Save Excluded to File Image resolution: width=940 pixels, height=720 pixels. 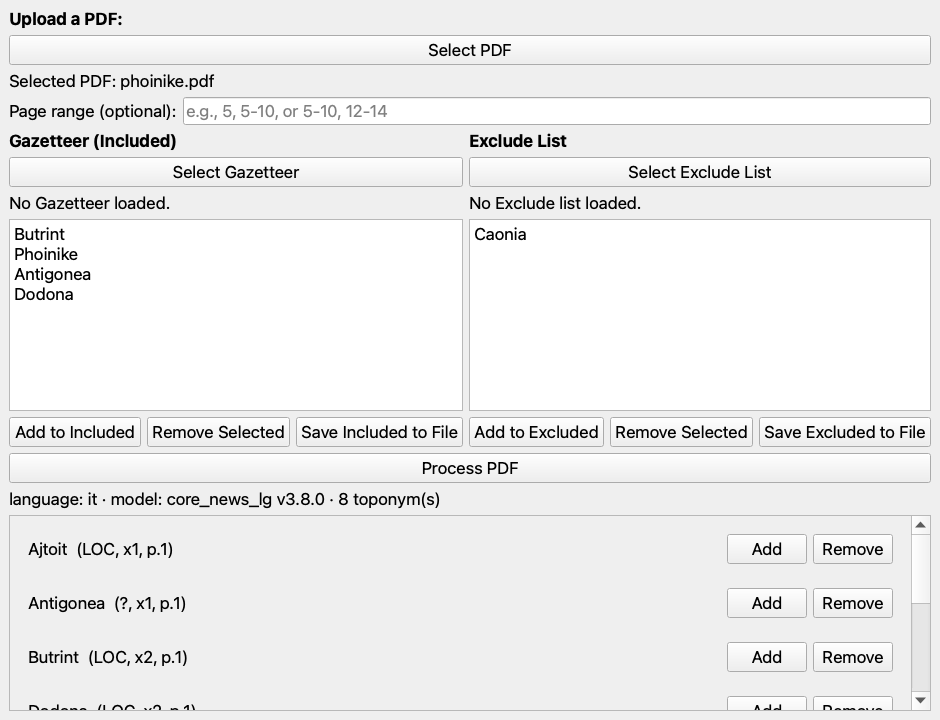pyautogui.click(x=845, y=432)
